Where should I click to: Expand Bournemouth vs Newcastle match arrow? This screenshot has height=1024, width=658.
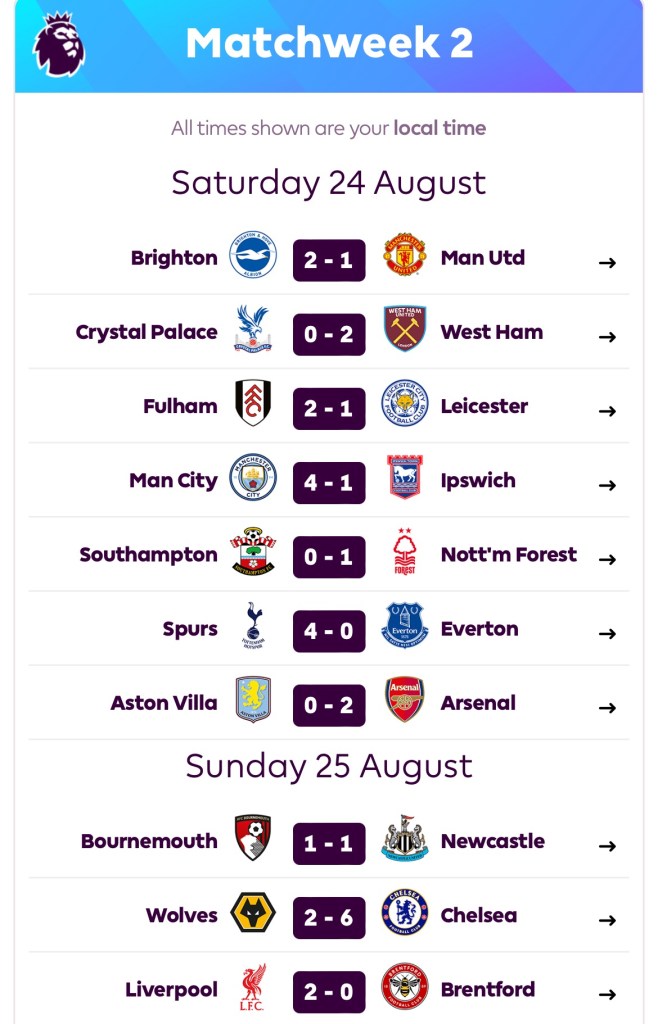(x=607, y=846)
